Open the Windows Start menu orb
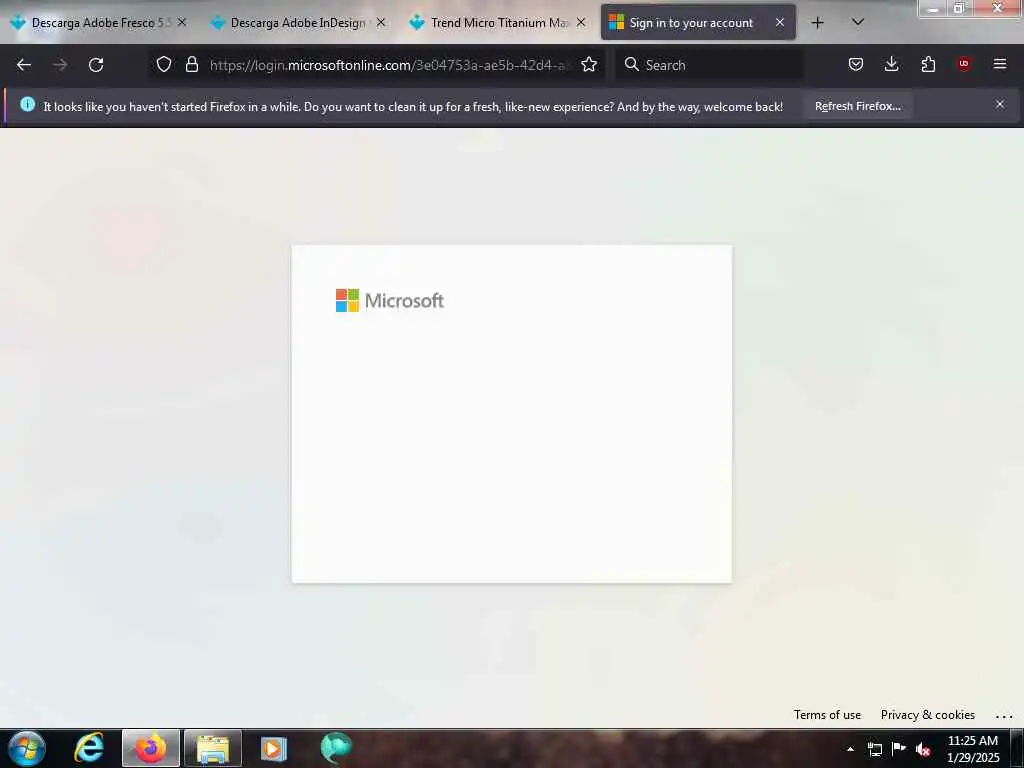The width and height of the screenshot is (1024, 768). (x=27, y=748)
